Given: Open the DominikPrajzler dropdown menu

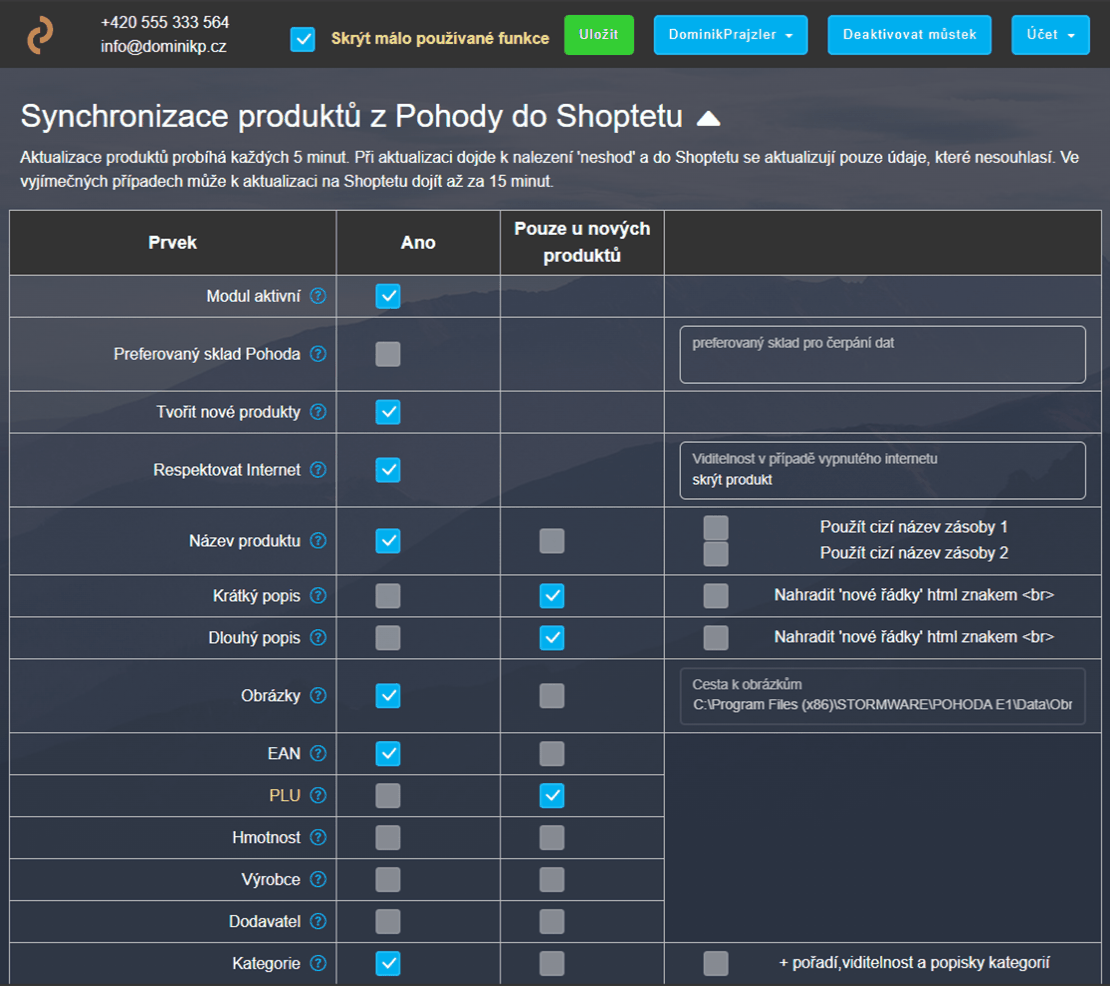Looking at the screenshot, I should 731,35.
